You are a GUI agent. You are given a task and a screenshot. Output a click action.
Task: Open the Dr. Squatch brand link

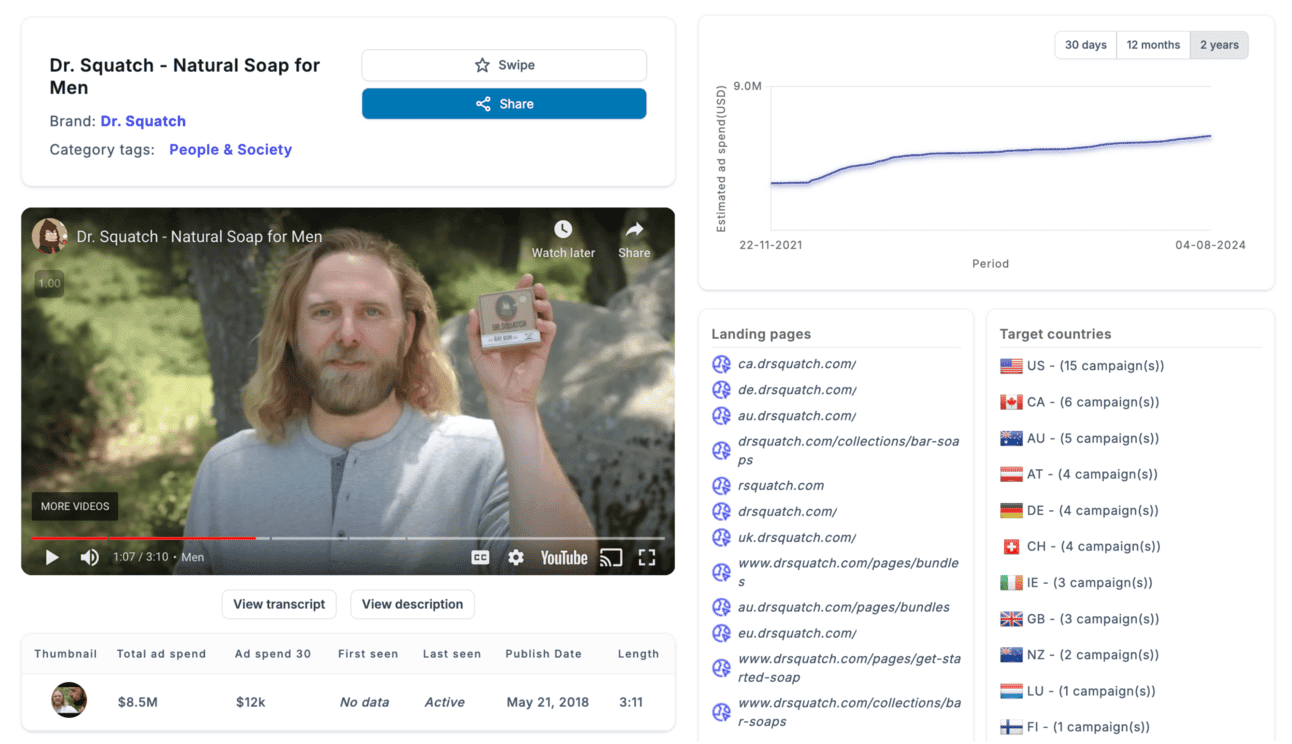[x=143, y=121]
